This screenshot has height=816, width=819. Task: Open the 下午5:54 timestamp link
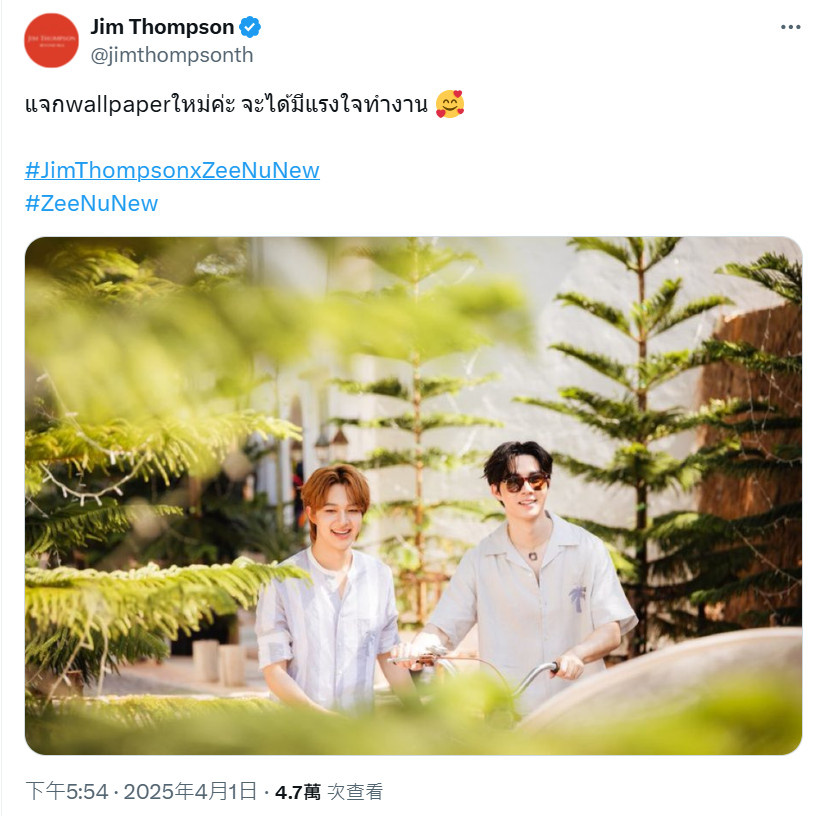coord(67,791)
